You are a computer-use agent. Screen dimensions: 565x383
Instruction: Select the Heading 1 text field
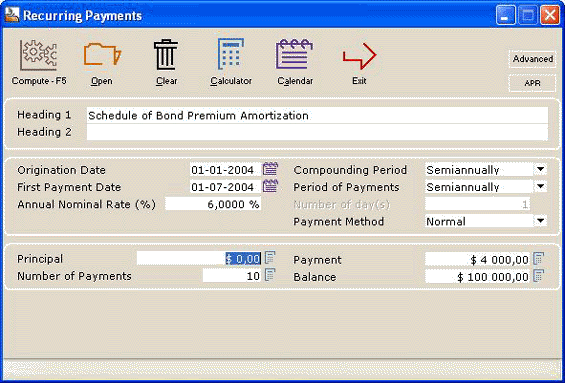pos(317,115)
